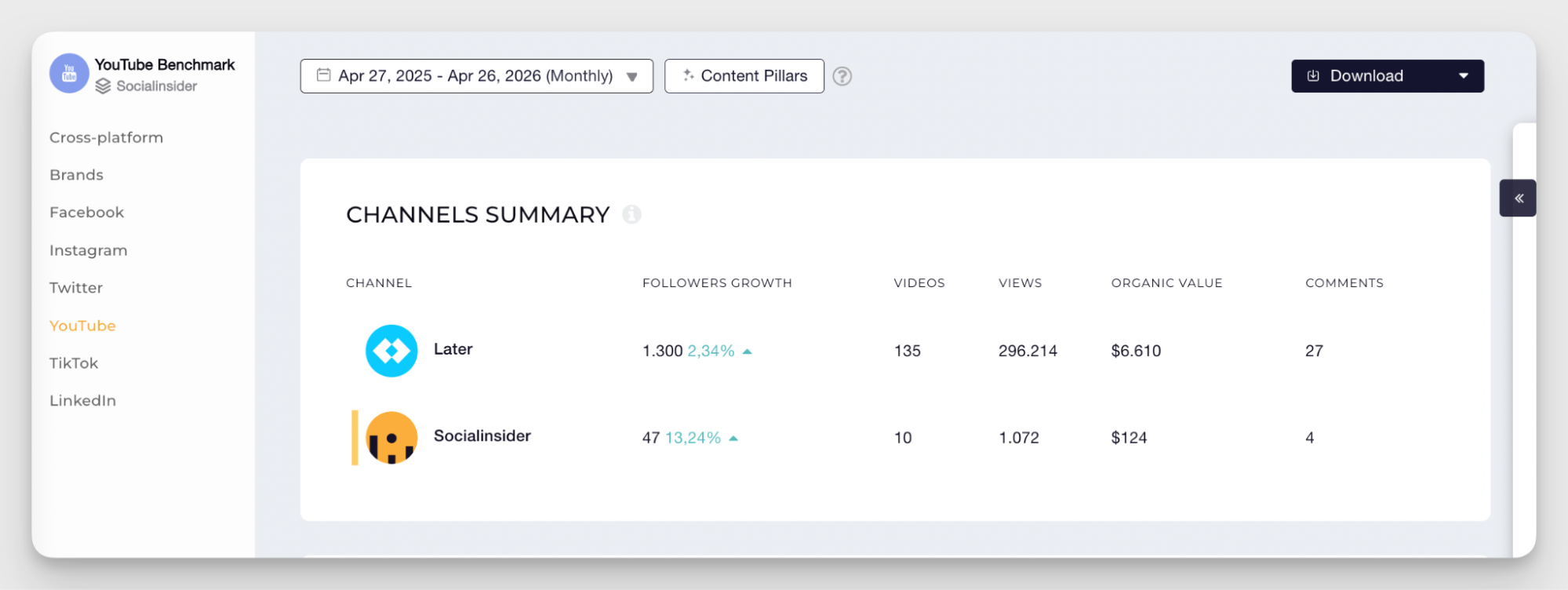Click Socialinsider's 13,24% growth value

[x=693, y=438]
